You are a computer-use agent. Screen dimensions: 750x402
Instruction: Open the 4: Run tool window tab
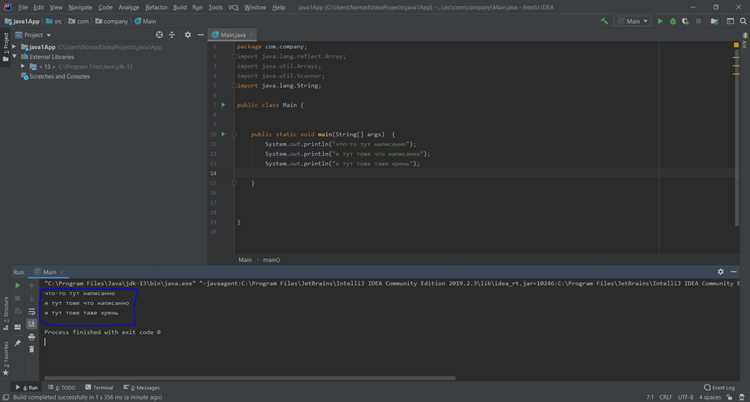[x=27, y=388]
